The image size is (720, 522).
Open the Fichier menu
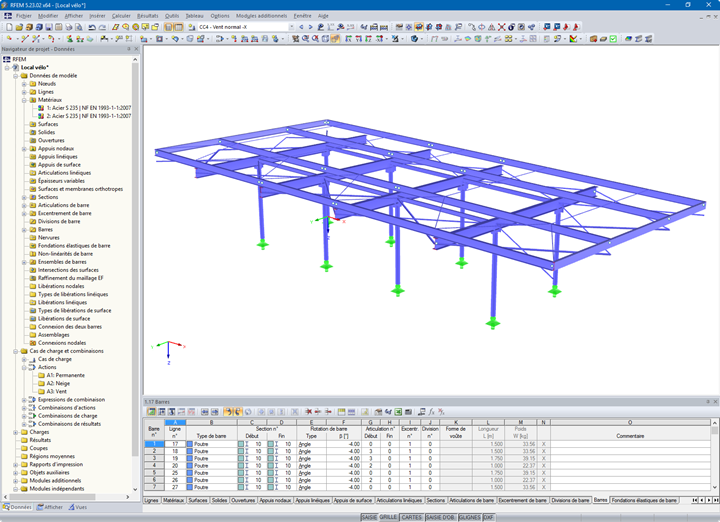click(x=24, y=16)
